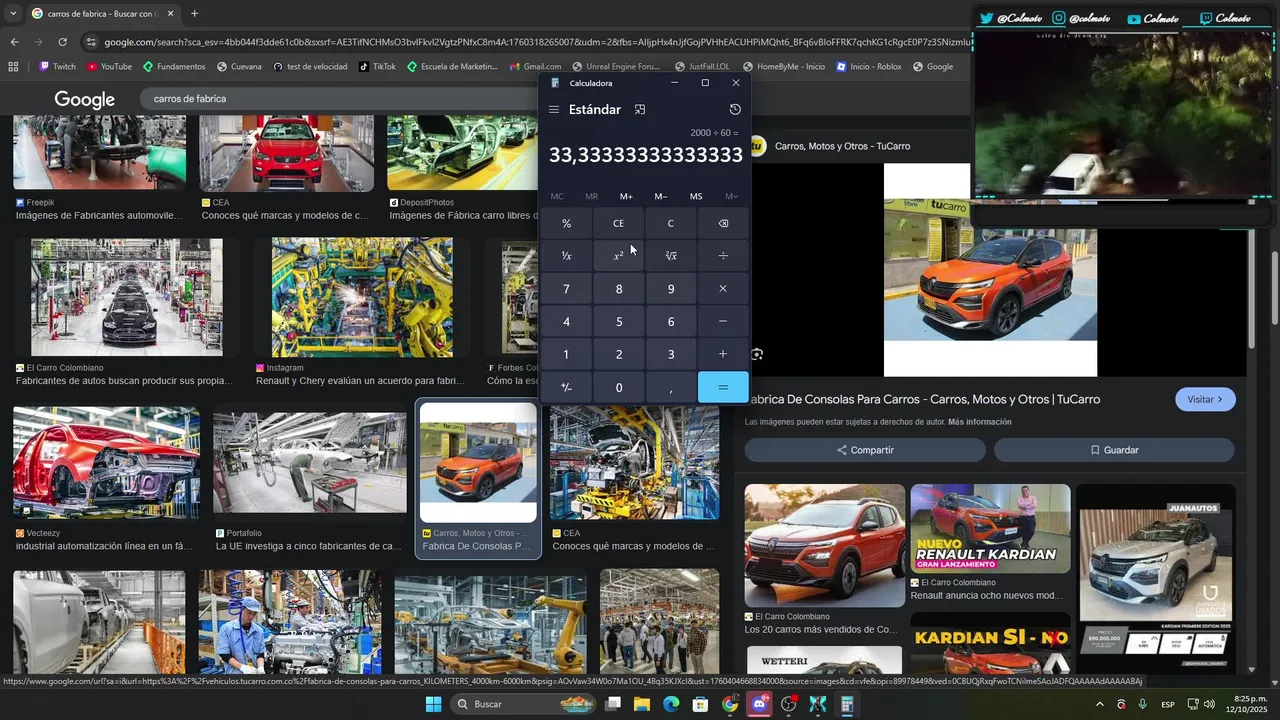Viewport: 1280px width, 720px height.
Task: Click the M+ memory add button
Action: (626, 196)
